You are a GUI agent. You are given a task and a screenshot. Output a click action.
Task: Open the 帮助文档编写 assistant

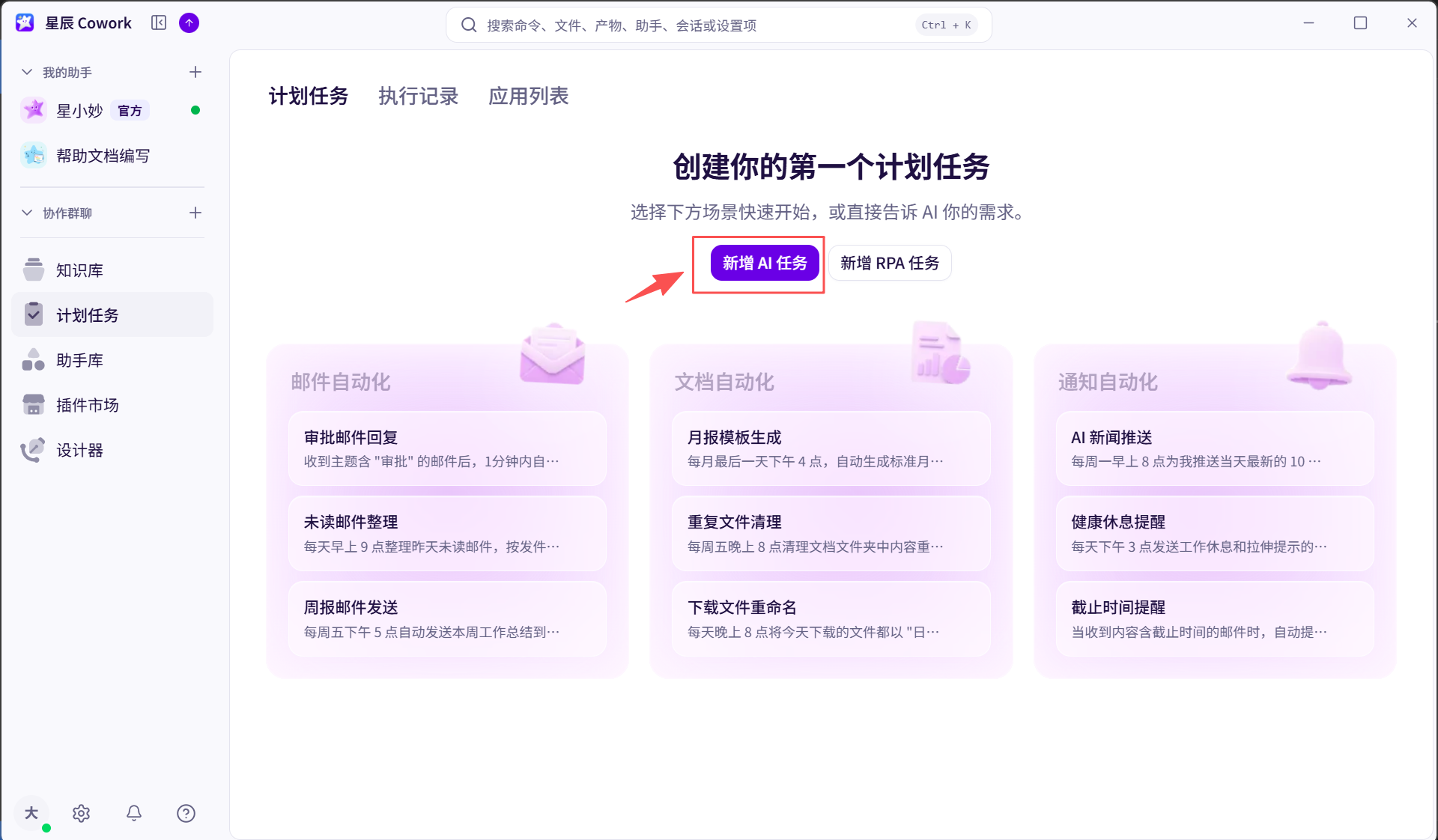click(112, 156)
